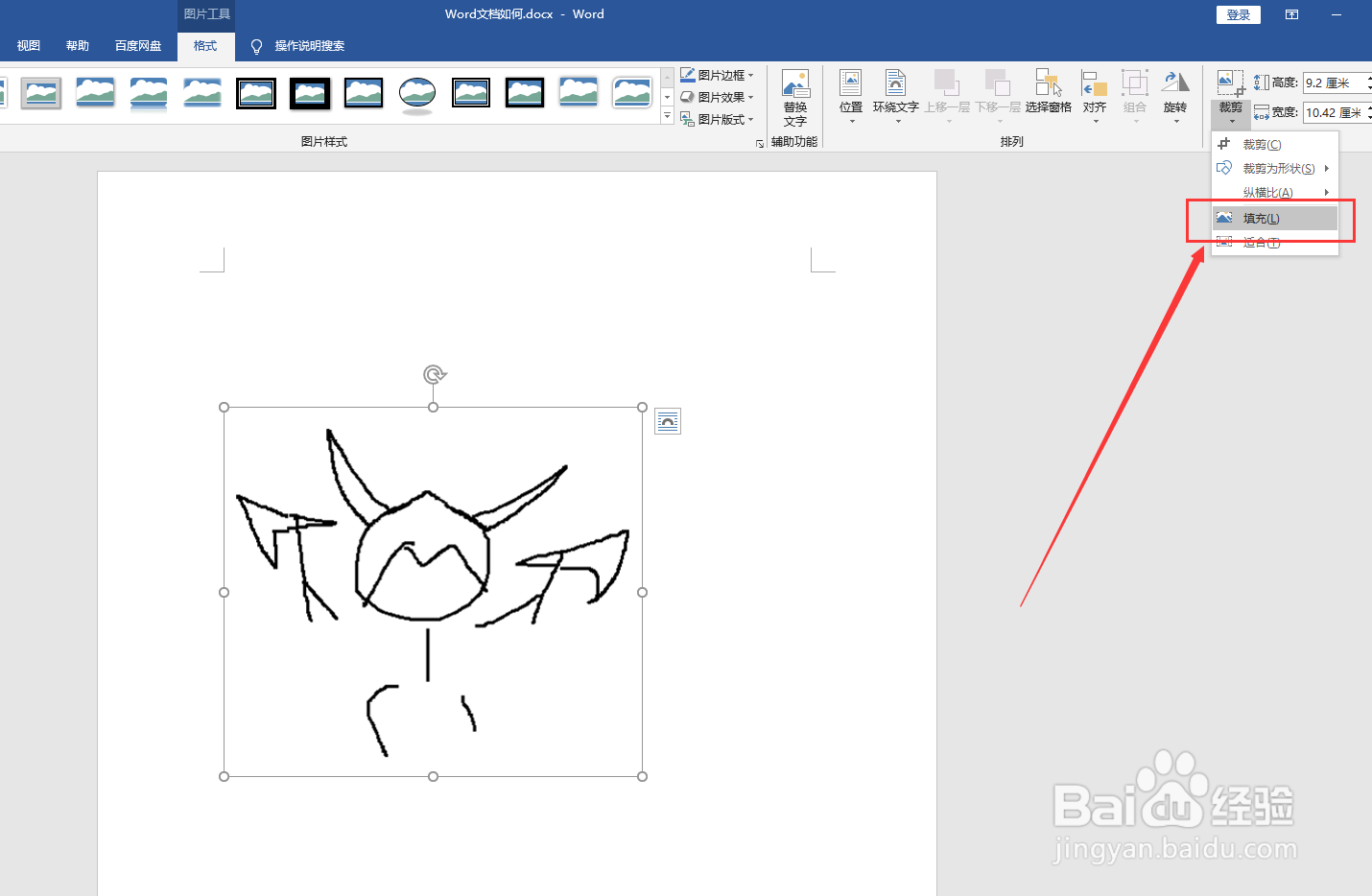Expand the Picture Layout (图片版式) dropdown arrow

coord(751,119)
